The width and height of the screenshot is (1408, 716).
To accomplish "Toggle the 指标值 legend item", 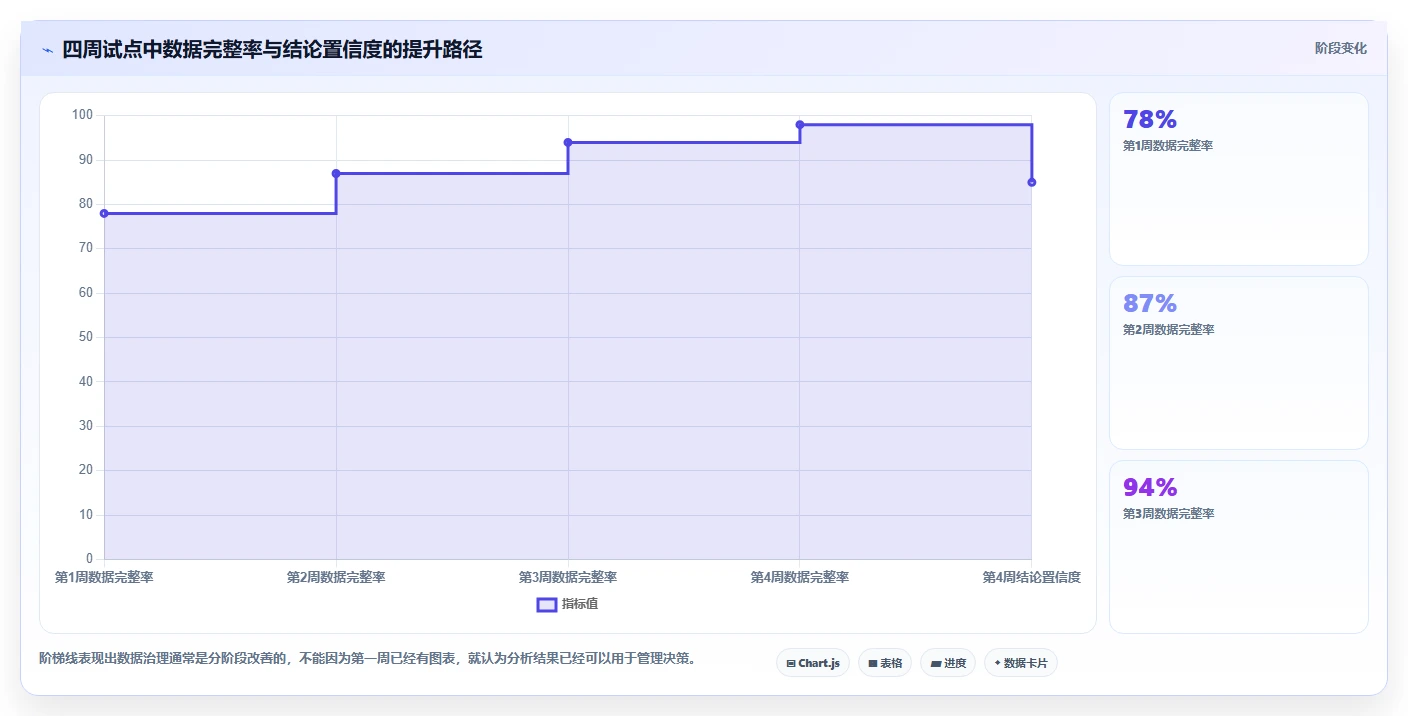I will (x=567, y=604).
